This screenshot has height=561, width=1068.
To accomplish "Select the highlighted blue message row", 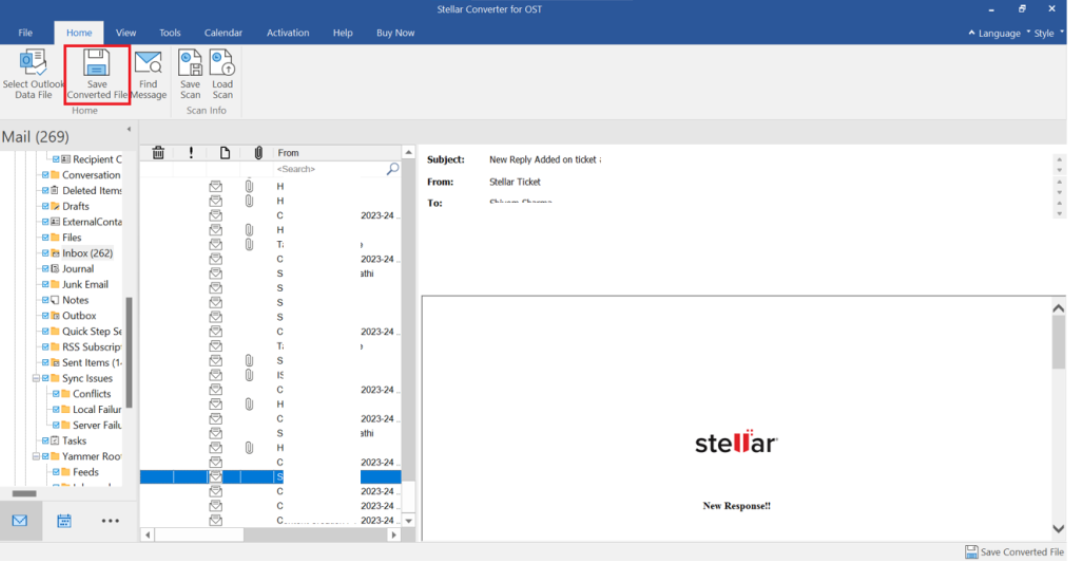I will [270, 477].
